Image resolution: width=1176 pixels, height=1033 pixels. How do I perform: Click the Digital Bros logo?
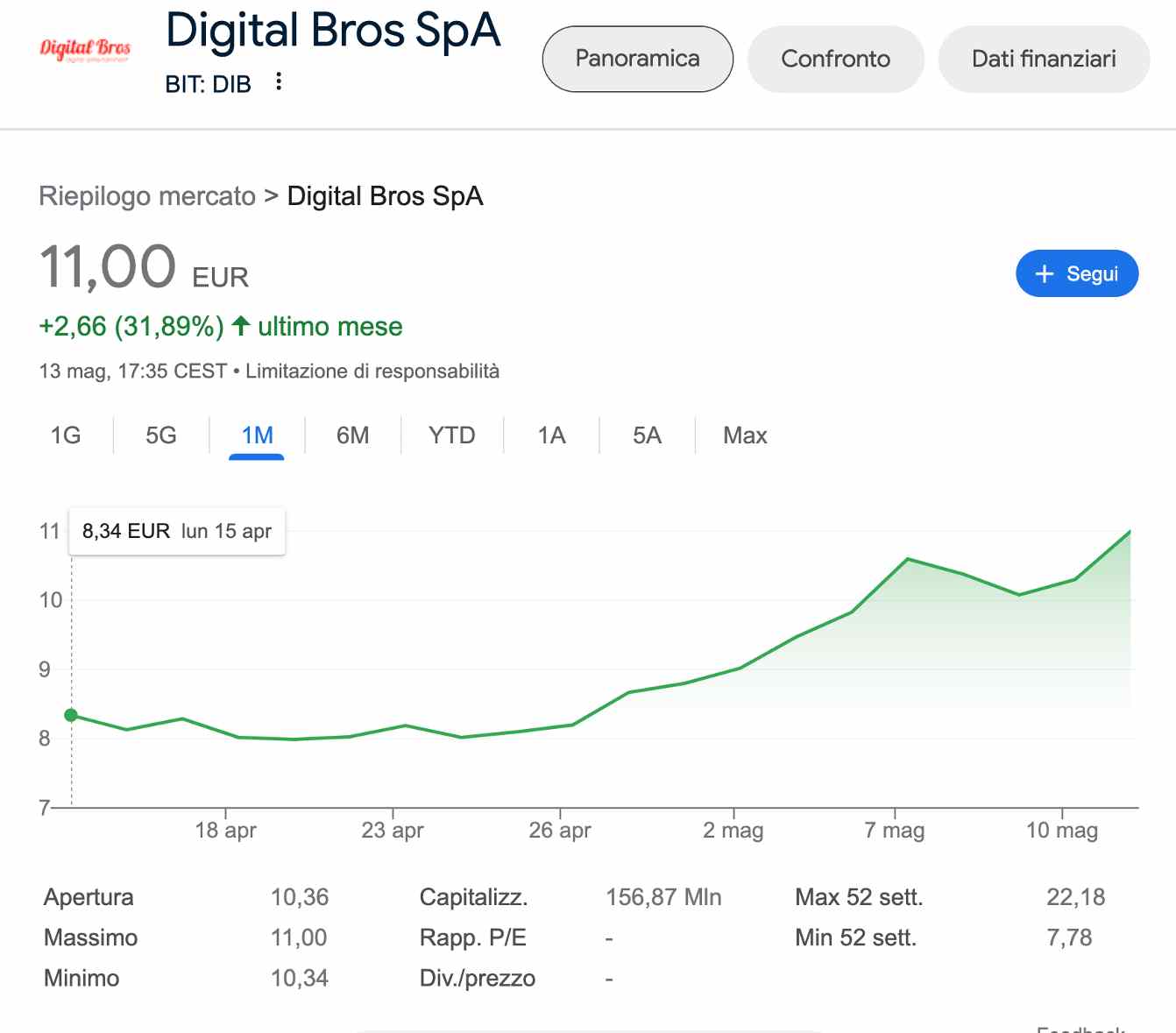click(85, 49)
